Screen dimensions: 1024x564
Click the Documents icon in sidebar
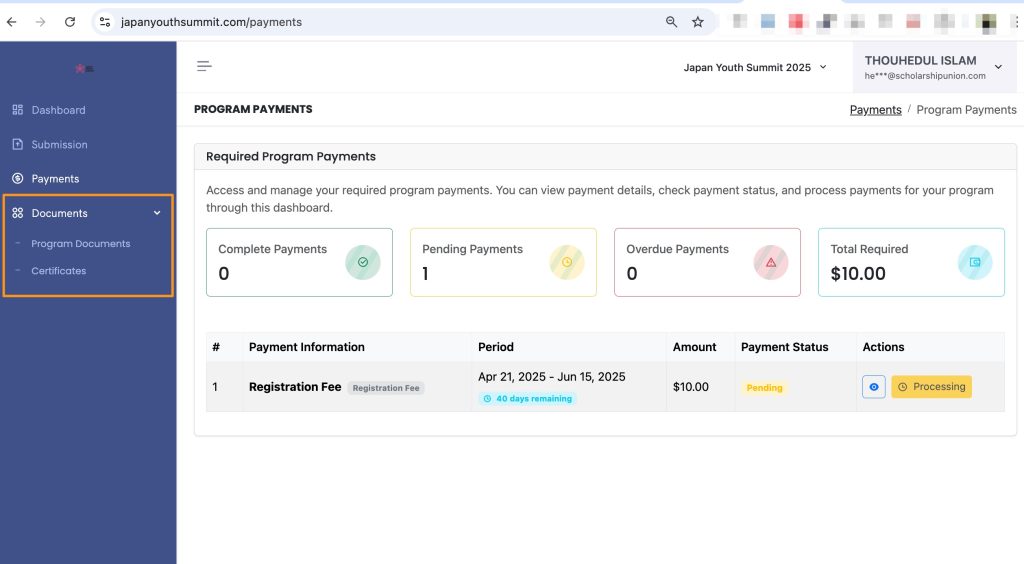(18, 213)
